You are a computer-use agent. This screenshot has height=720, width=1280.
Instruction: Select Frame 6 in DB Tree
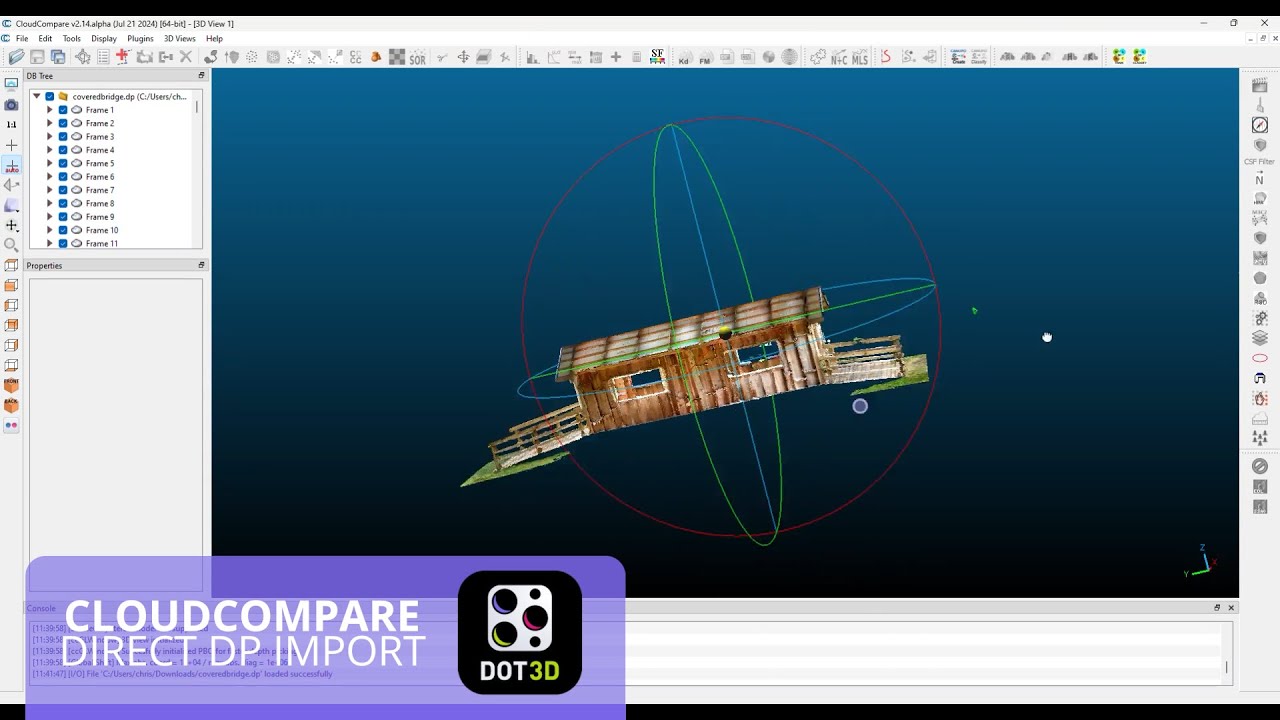(x=100, y=177)
